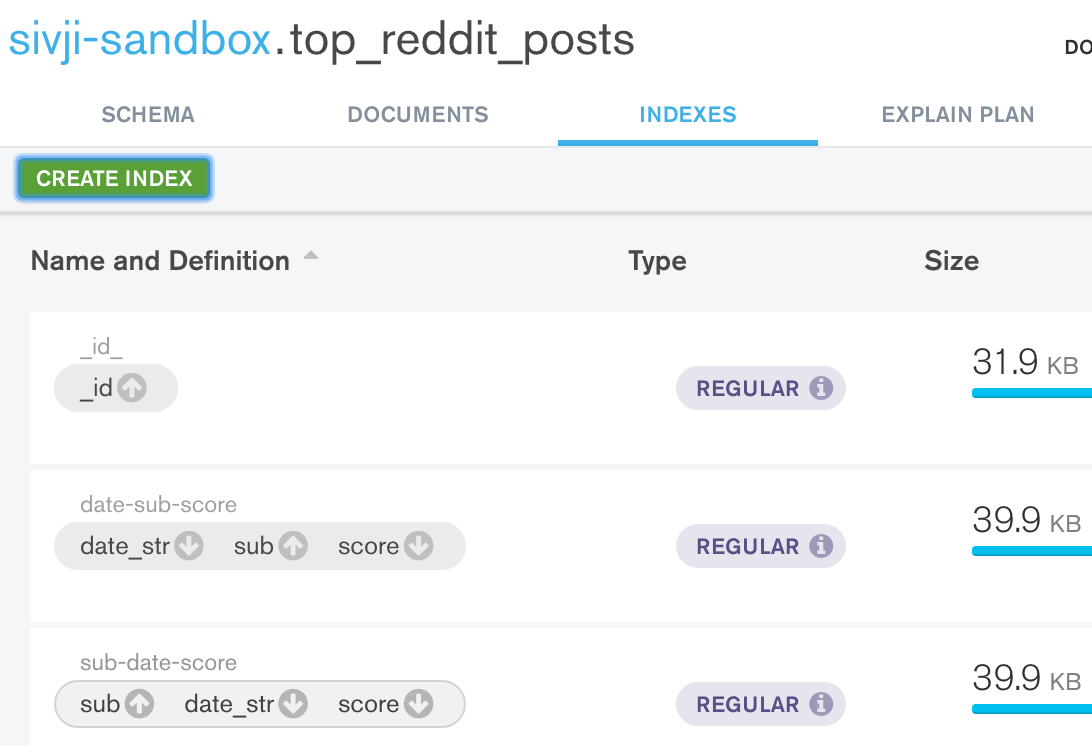
Task: Sort by the Size column header
Action: (x=951, y=262)
